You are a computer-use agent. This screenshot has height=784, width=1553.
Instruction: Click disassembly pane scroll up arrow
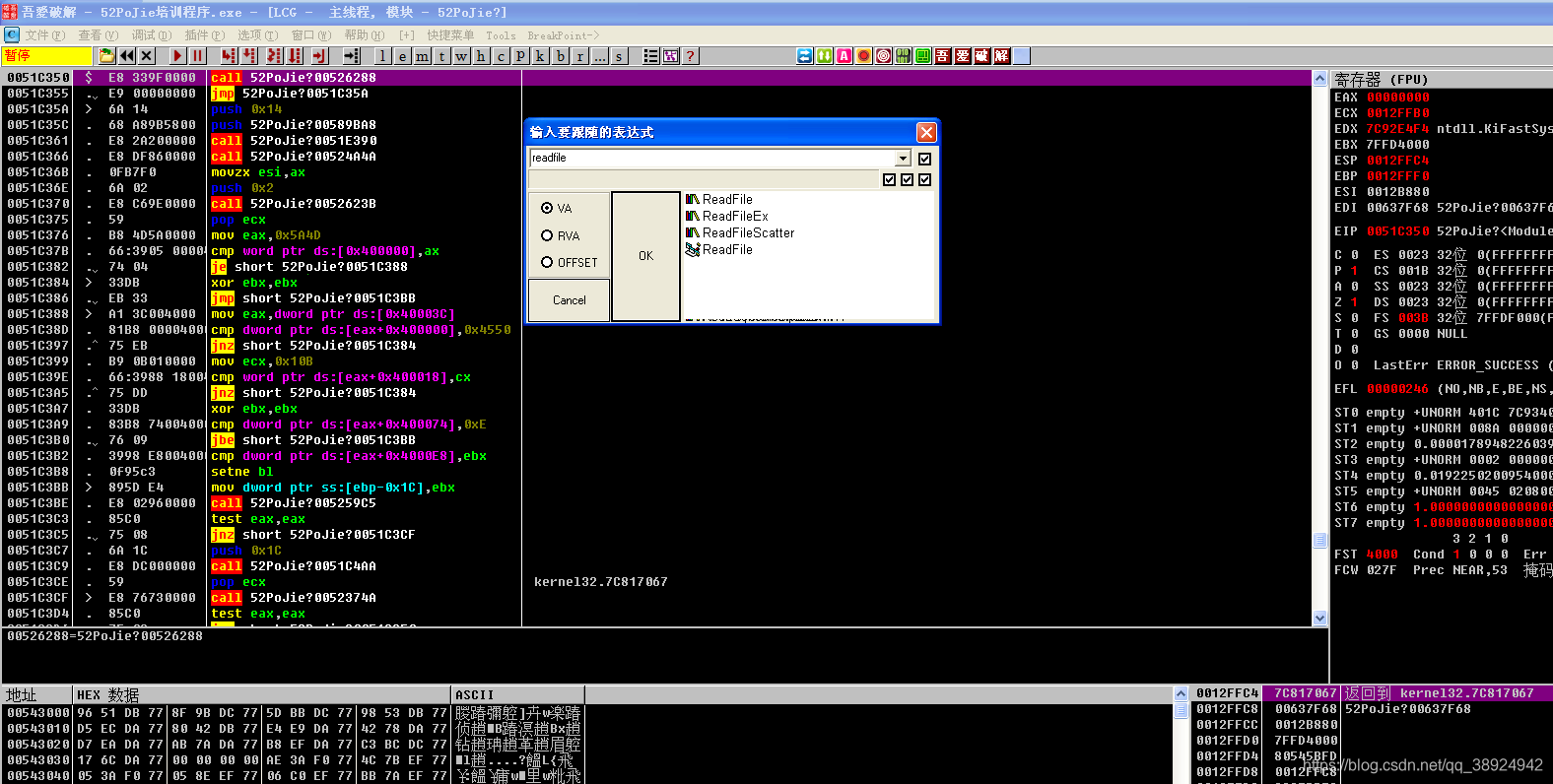1319,78
